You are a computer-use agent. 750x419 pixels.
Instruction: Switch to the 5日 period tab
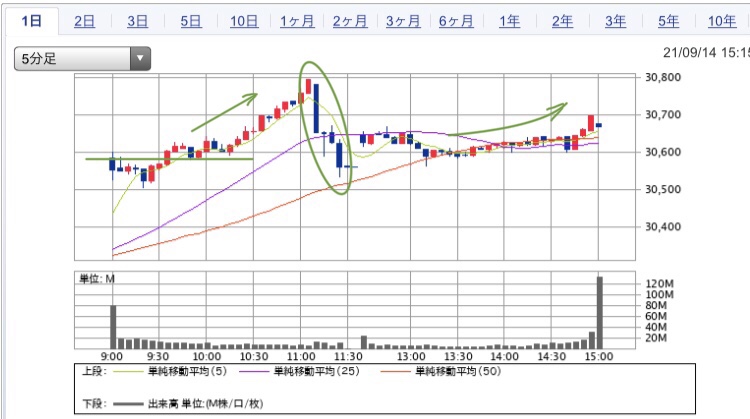(x=190, y=21)
